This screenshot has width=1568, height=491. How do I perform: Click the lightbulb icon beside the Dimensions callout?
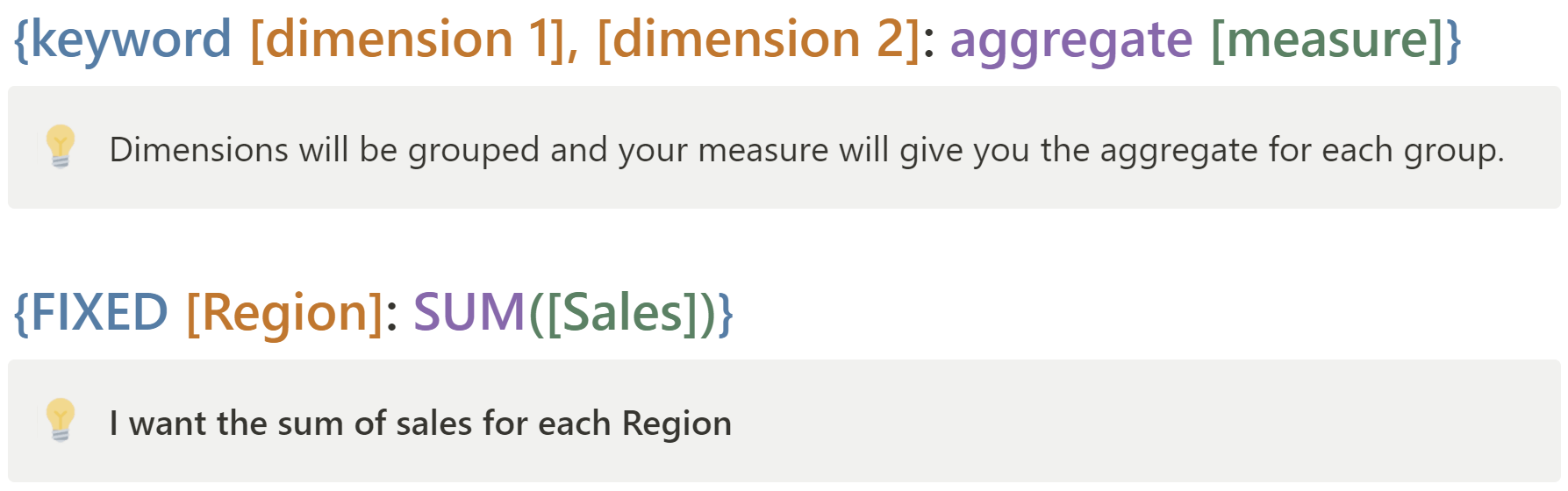coord(61,146)
